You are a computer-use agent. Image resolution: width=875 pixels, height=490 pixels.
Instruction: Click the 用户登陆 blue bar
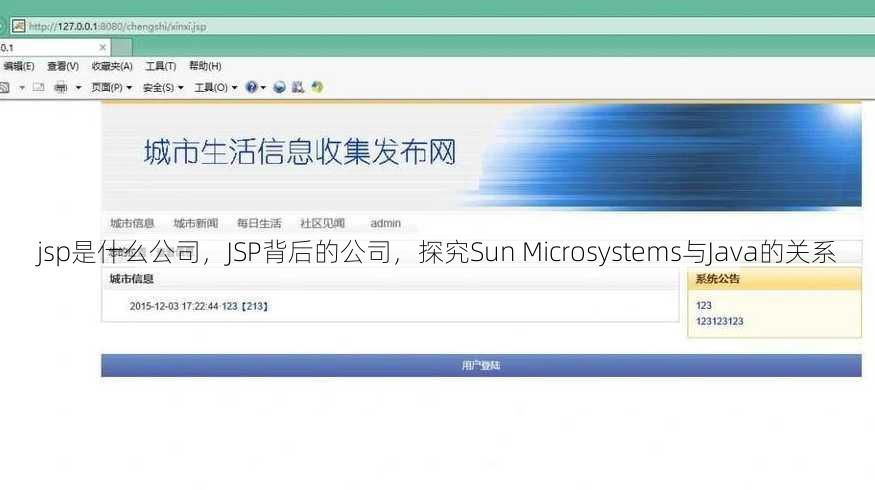(481, 366)
